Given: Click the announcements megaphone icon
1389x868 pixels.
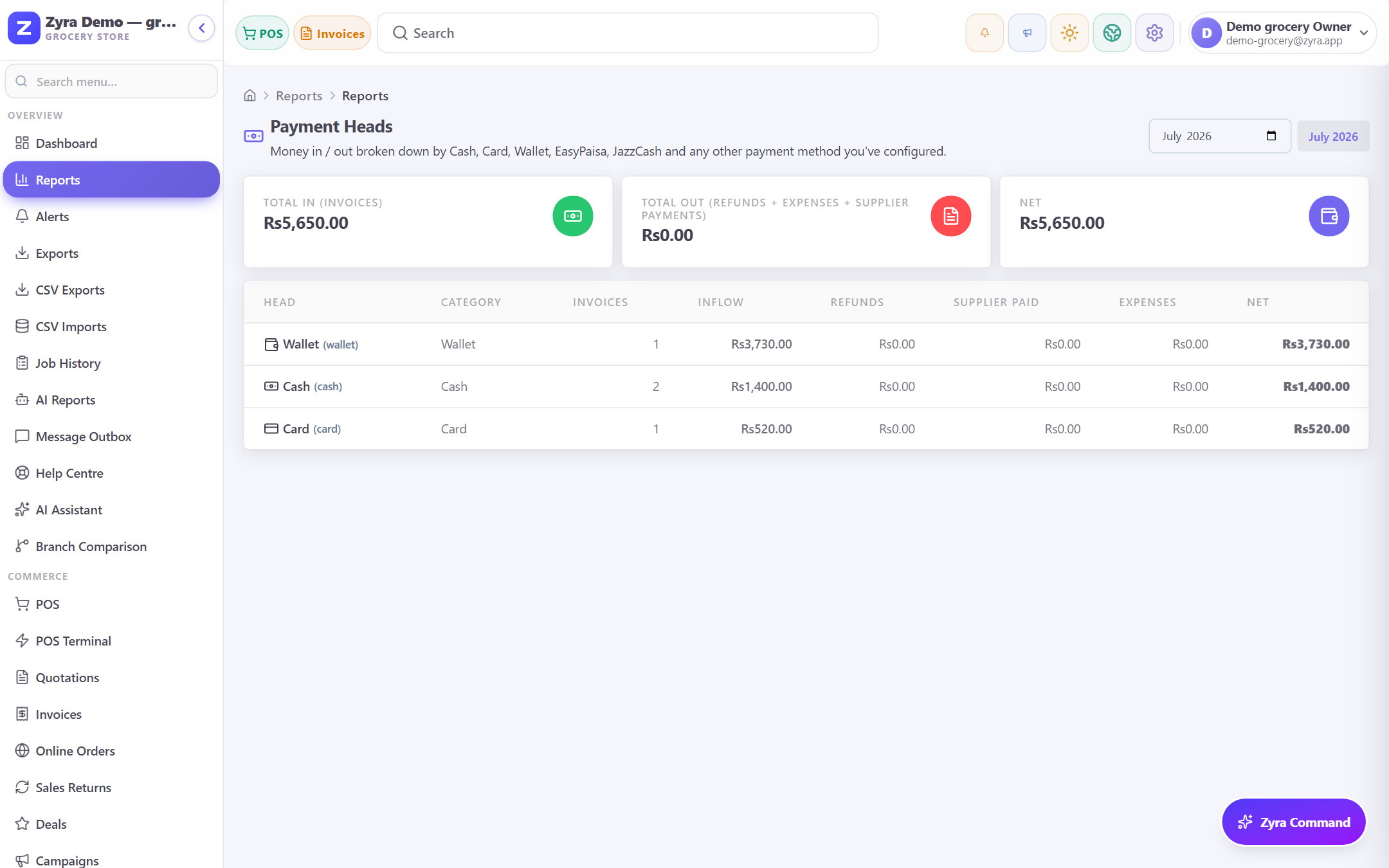Looking at the screenshot, I should click(1027, 33).
